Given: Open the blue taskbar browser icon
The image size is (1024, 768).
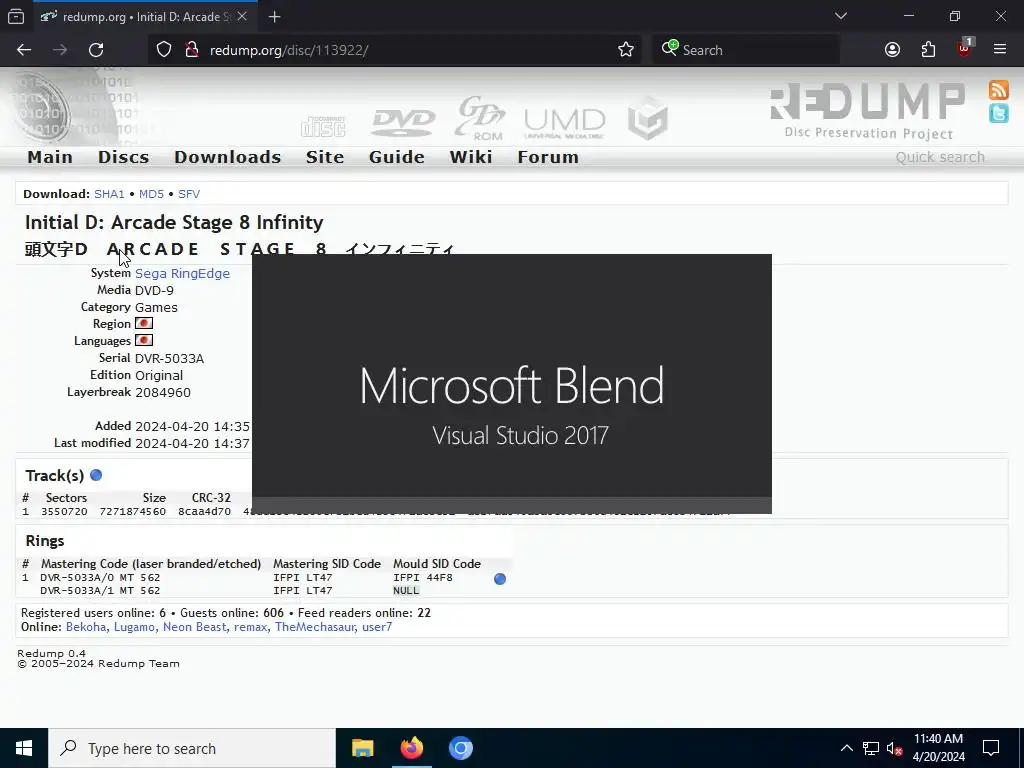Looking at the screenshot, I should [x=460, y=748].
